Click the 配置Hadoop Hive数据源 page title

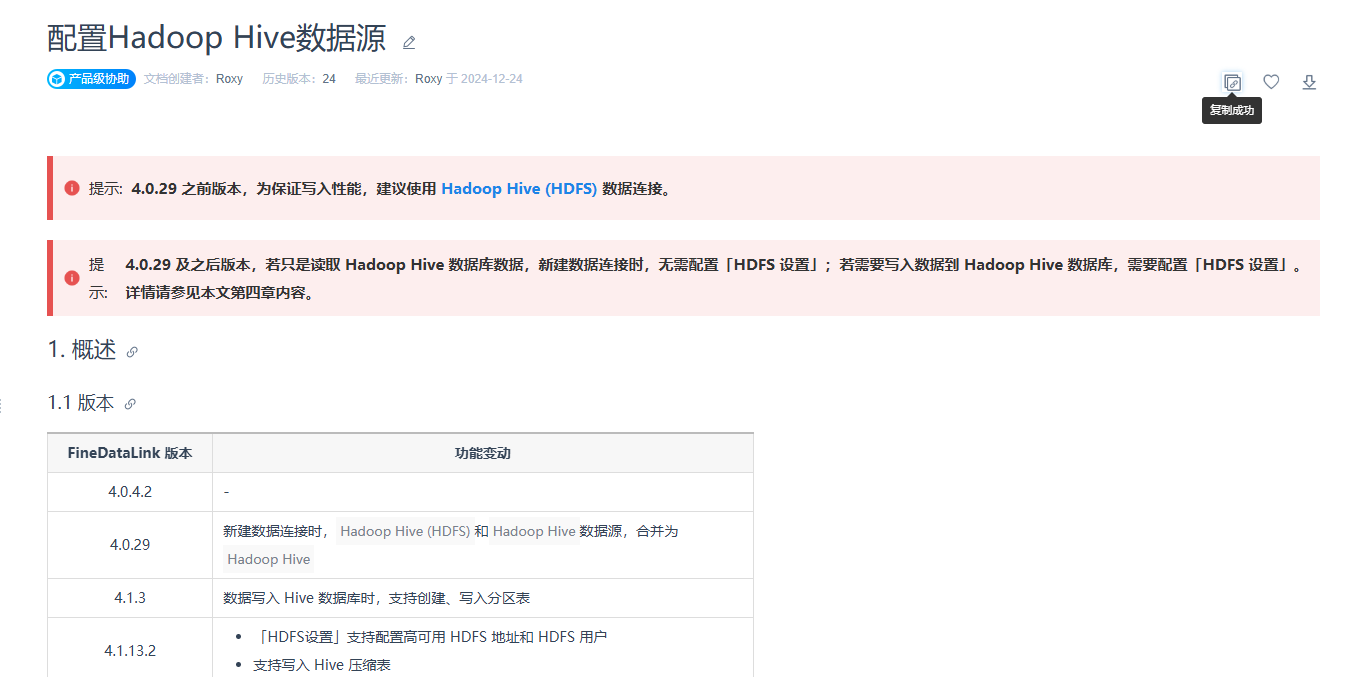pos(217,38)
